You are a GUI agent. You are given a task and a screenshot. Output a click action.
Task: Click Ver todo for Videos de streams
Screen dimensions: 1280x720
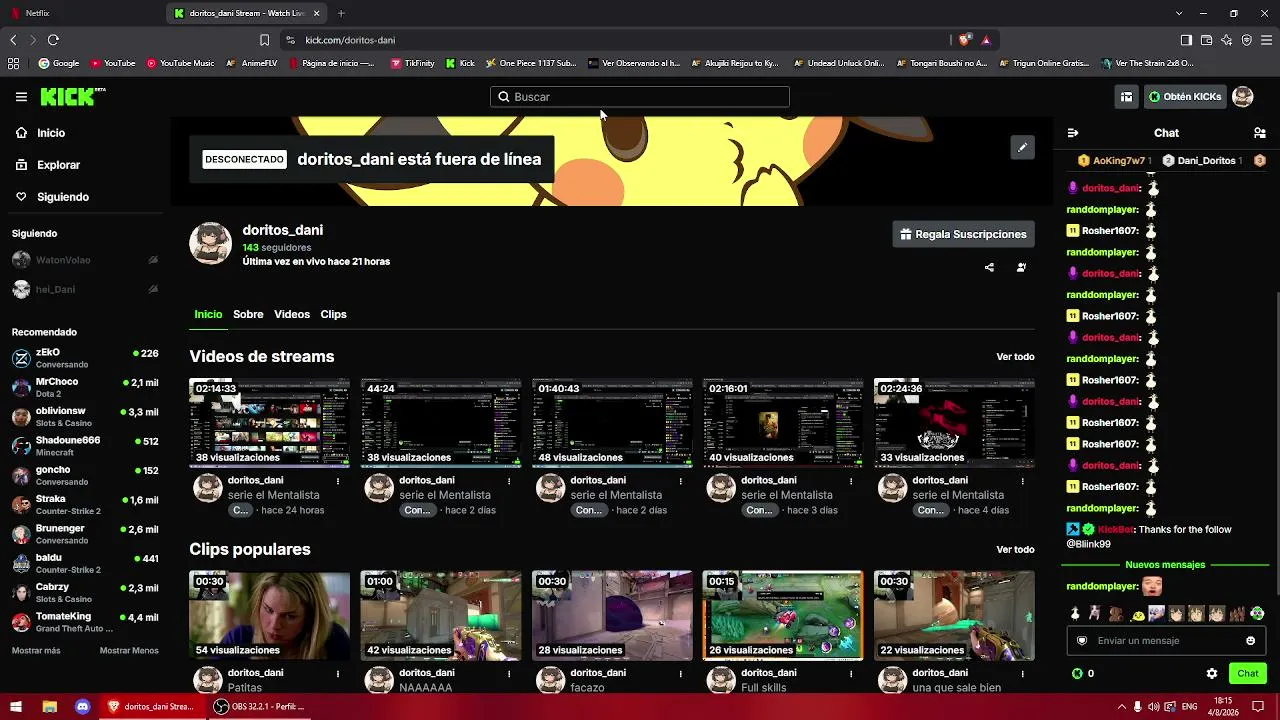1015,357
